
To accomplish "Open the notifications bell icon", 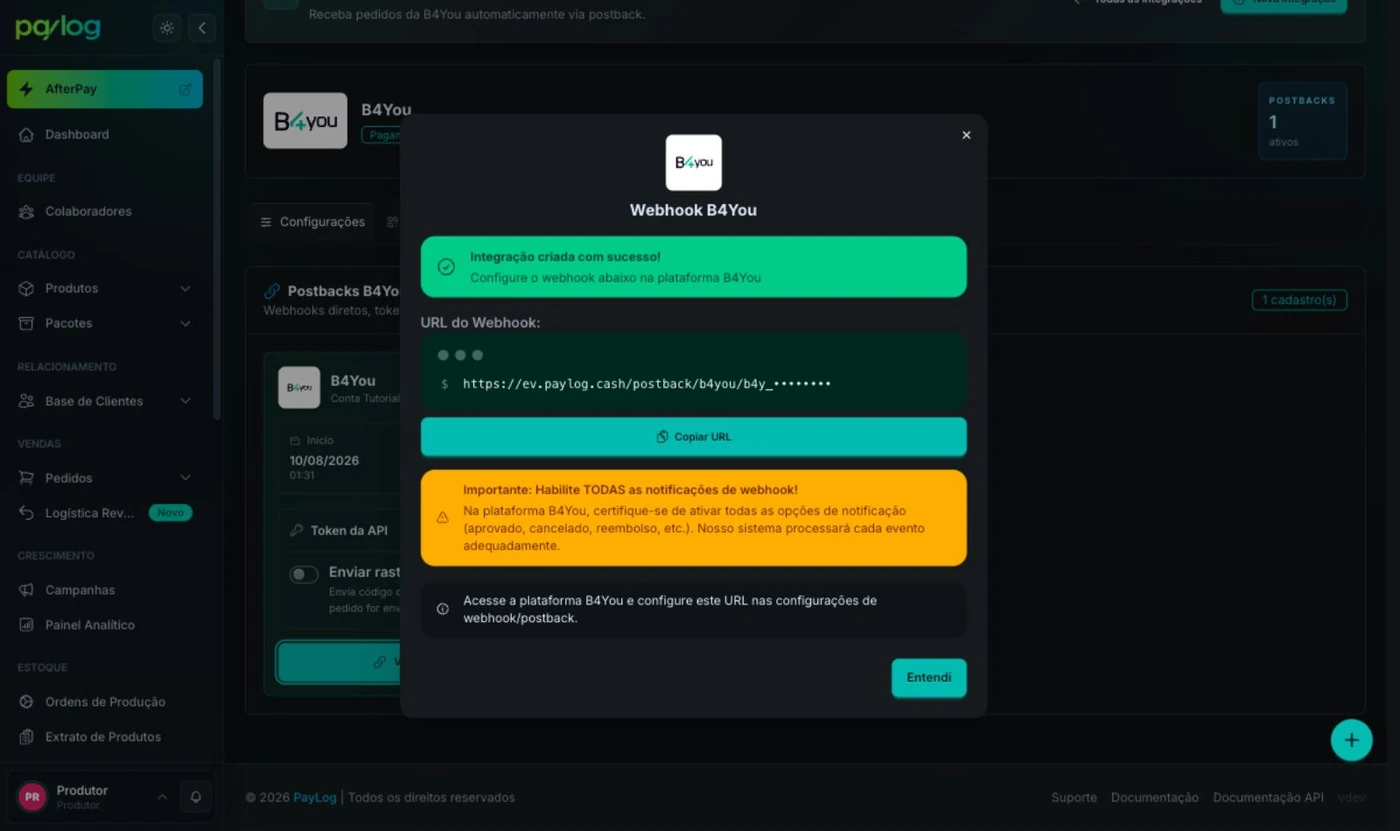I will tap(196, 797).
